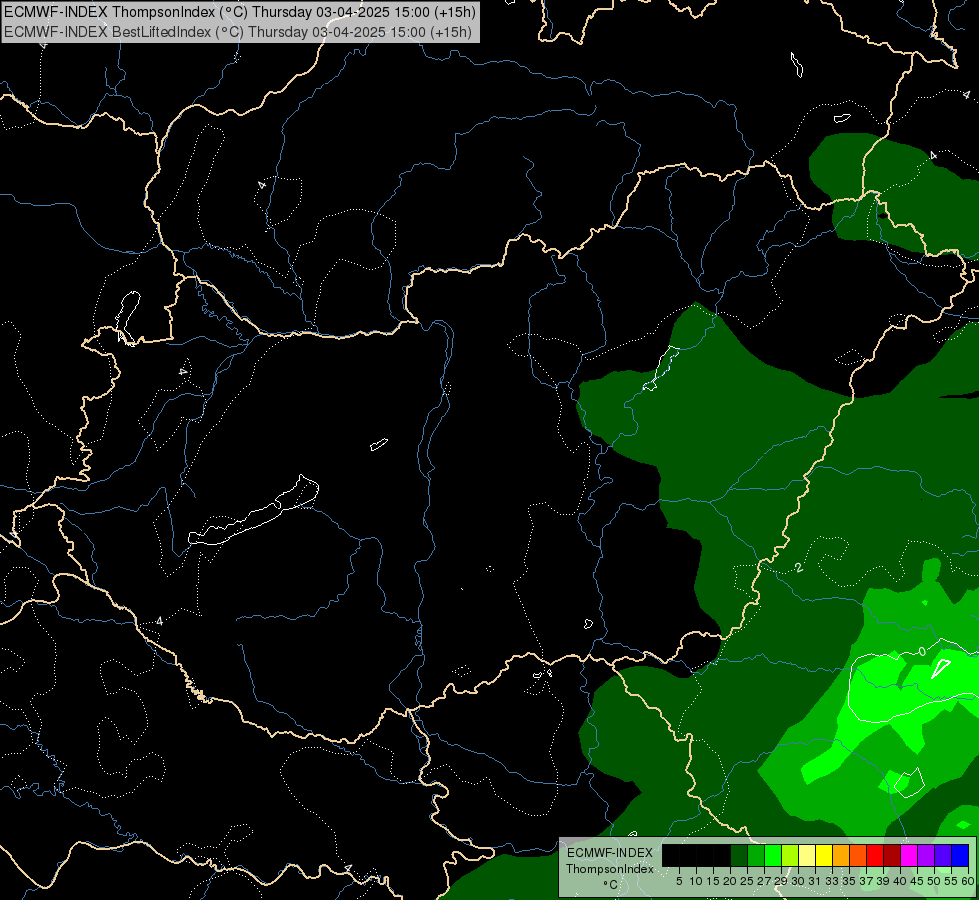The width and height of the screenshot is (979, 900).
Task: Click the orange-red 35–37 legend swatch
Action: click(858, 855)
